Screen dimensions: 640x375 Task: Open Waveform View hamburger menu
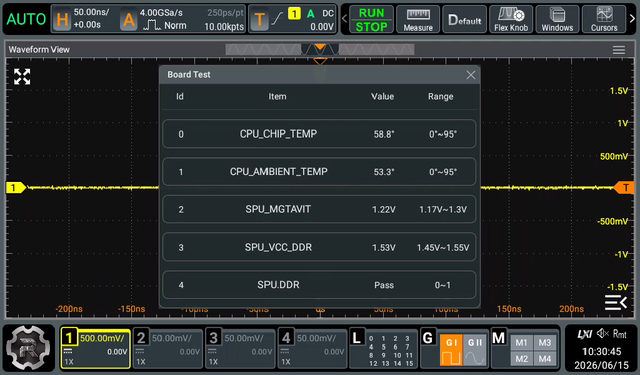pos(619,50)
